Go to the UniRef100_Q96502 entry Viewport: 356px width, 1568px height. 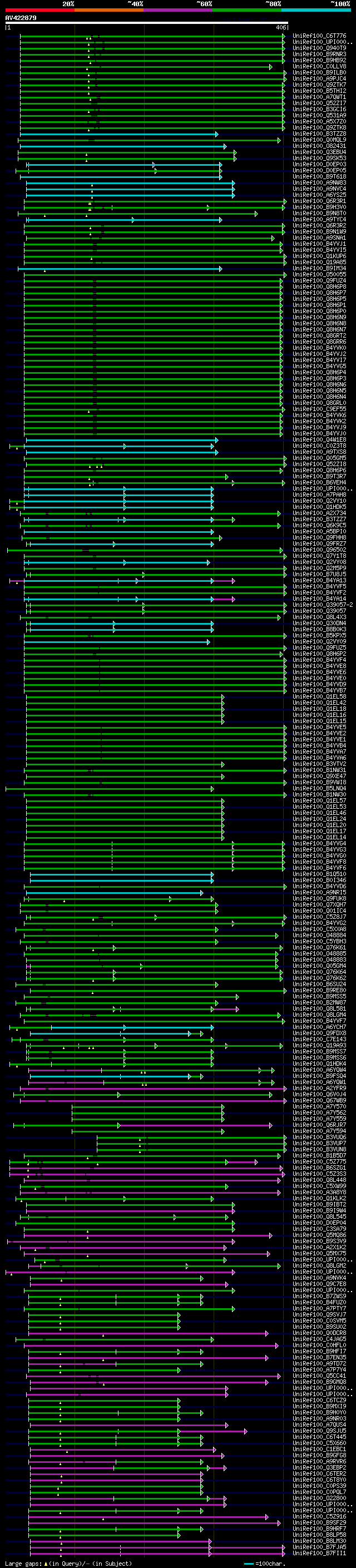point(319,550)
